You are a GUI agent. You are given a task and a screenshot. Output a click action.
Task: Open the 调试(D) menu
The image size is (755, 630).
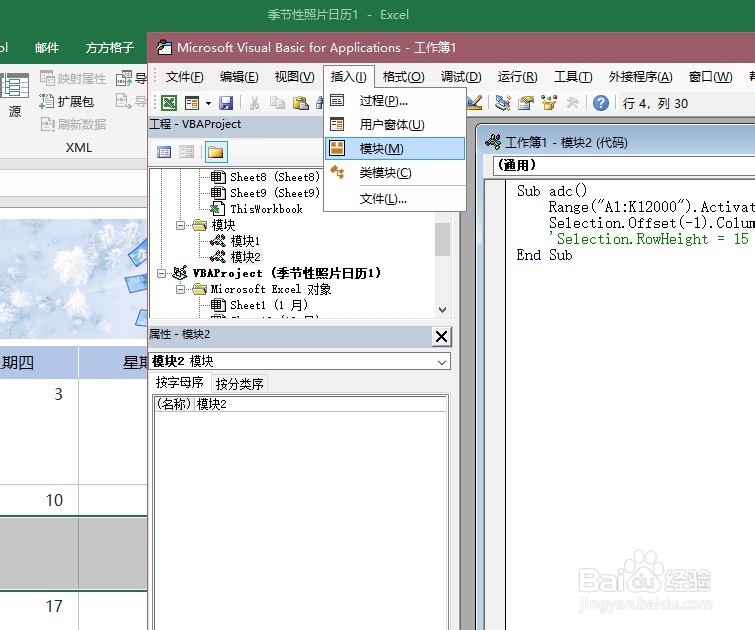click(461, 77)
